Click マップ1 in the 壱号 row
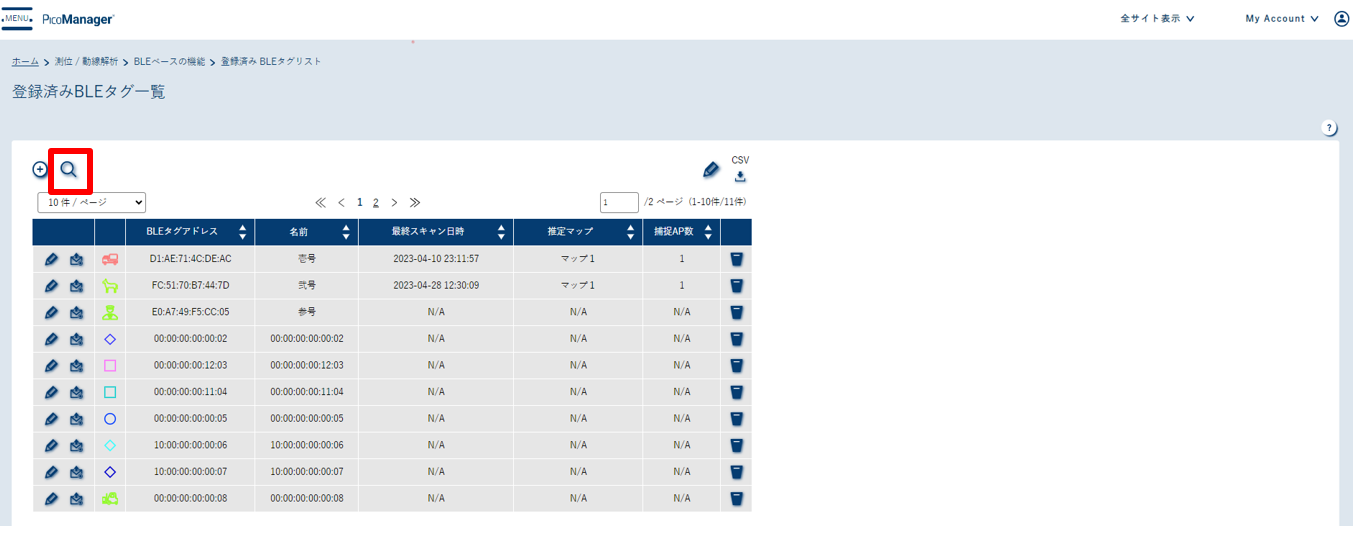 coord(578,259)
